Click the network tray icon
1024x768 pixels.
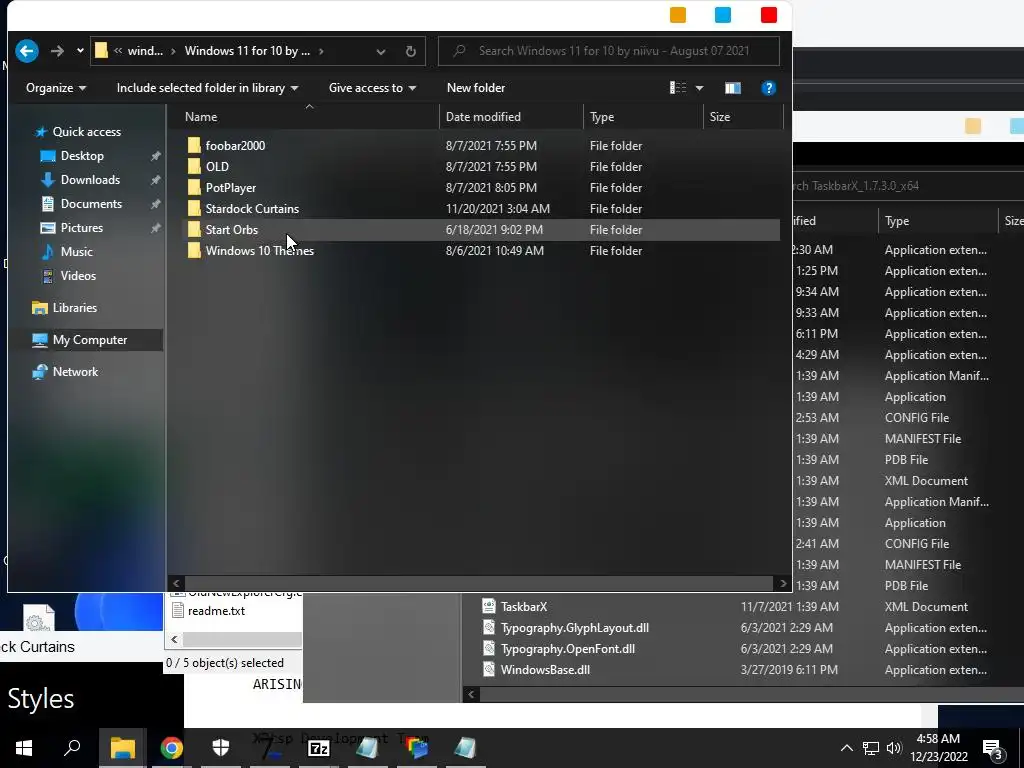871,748
